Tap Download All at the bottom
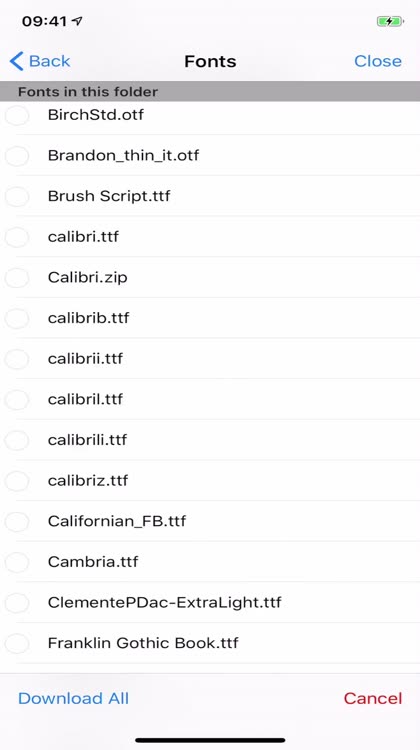This screenshot has height=750, width=420. coord(74,698)
